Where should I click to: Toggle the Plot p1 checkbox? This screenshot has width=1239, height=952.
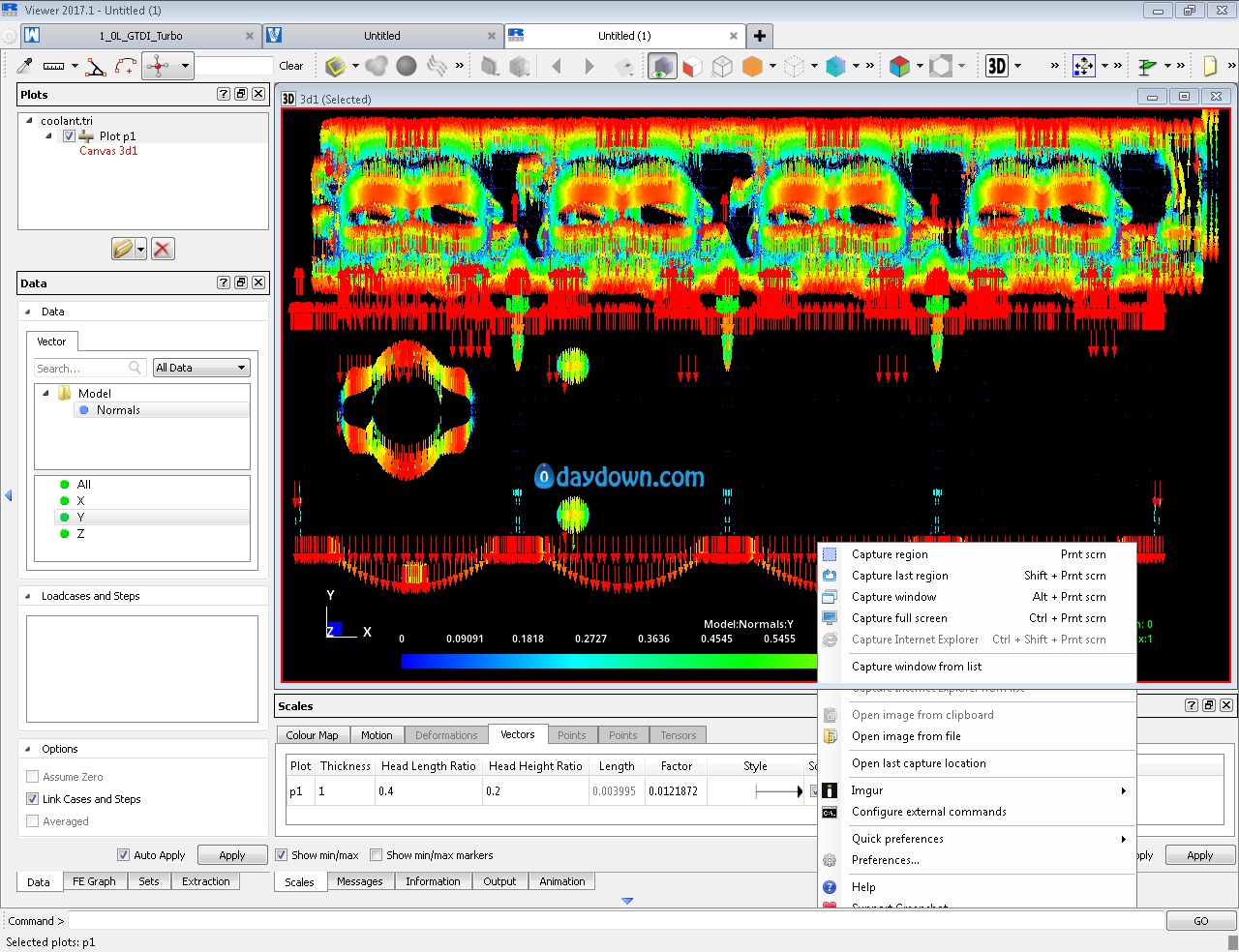[x=69, y=136]
